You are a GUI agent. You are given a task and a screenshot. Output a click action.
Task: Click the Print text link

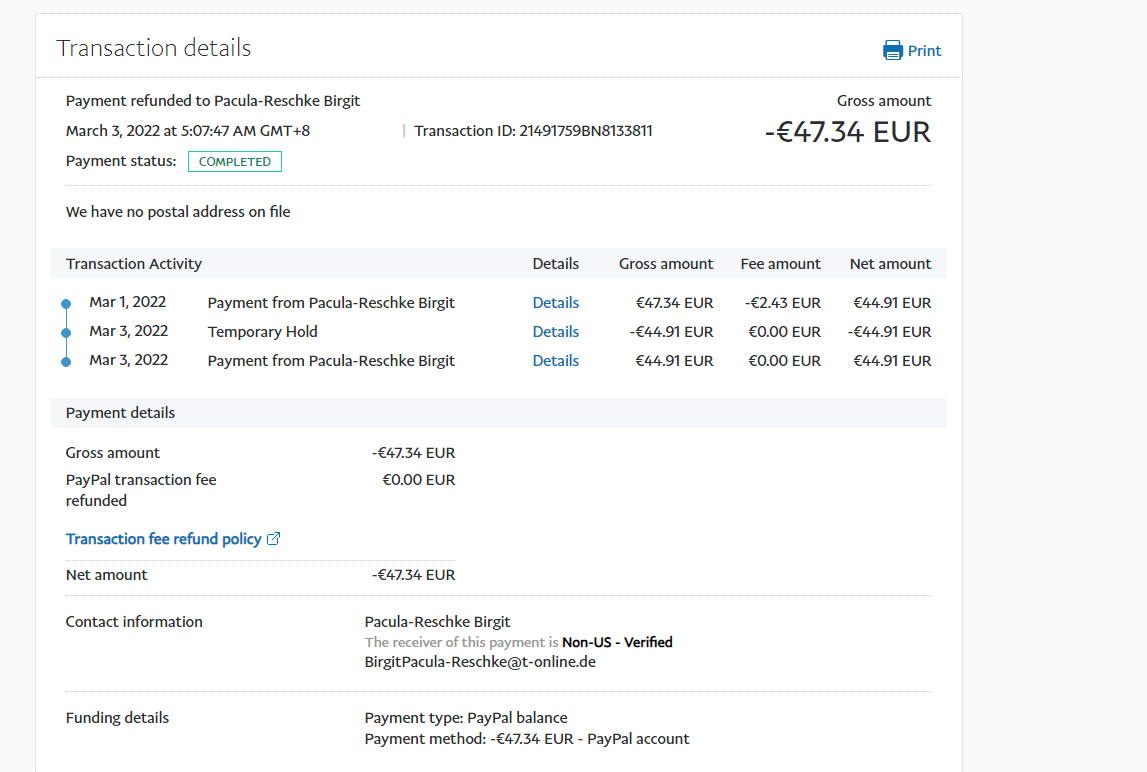point(924,51)
